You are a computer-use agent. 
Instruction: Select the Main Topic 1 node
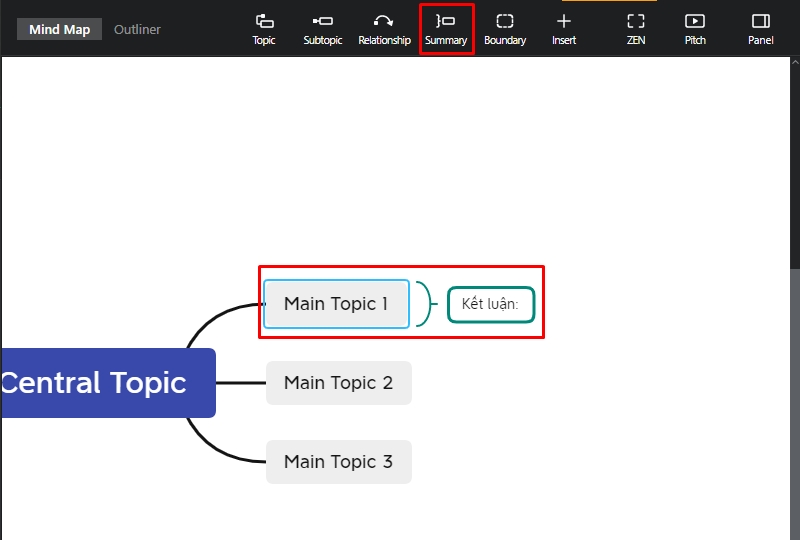[x=336, y=304]
